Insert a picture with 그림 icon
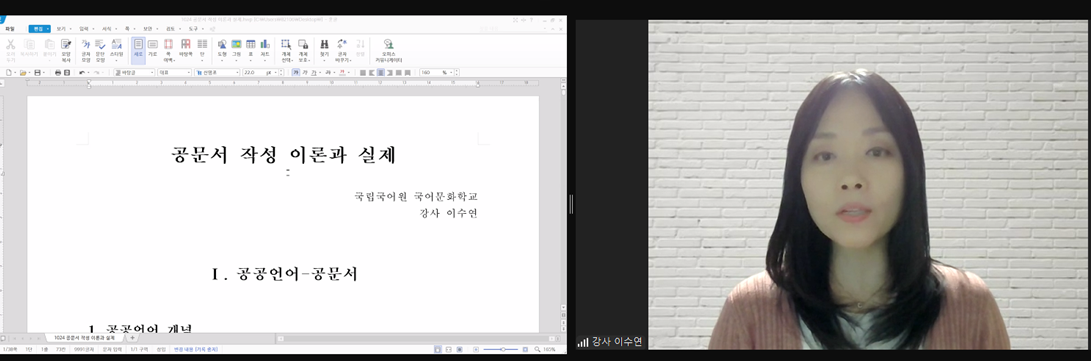This screenshot has height=361, width=1091. pyautogui.click(x=236, y=49)
